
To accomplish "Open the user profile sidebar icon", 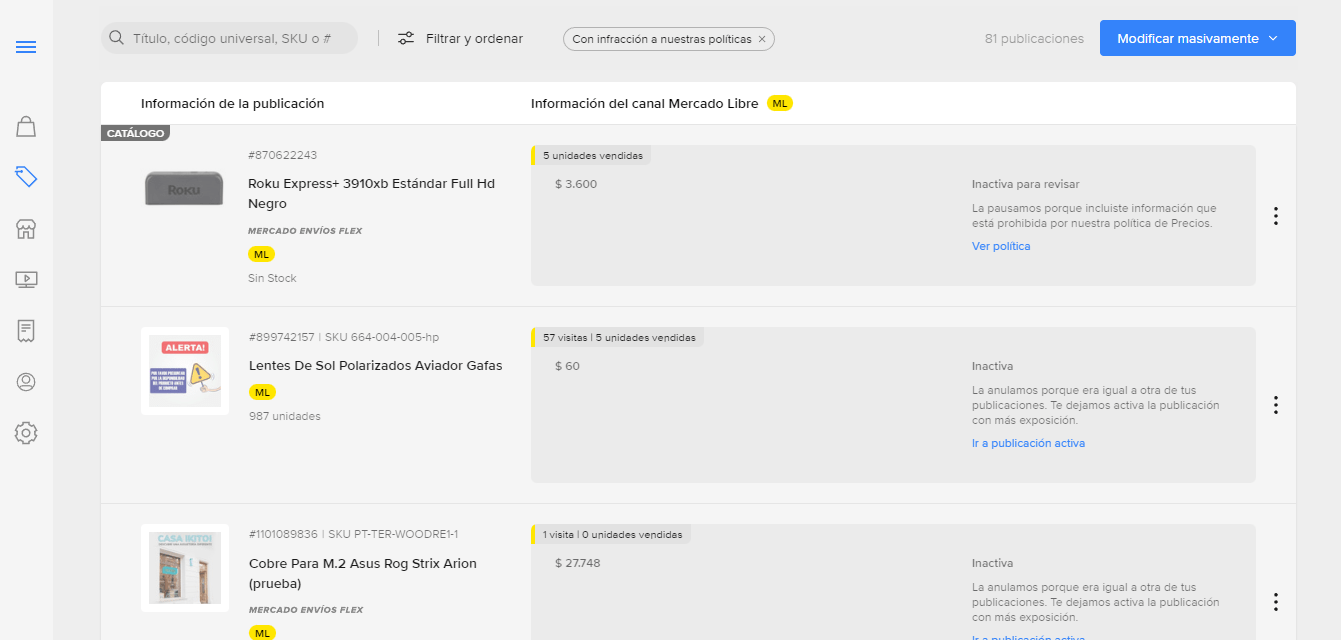I will click(x=26, y=382).
